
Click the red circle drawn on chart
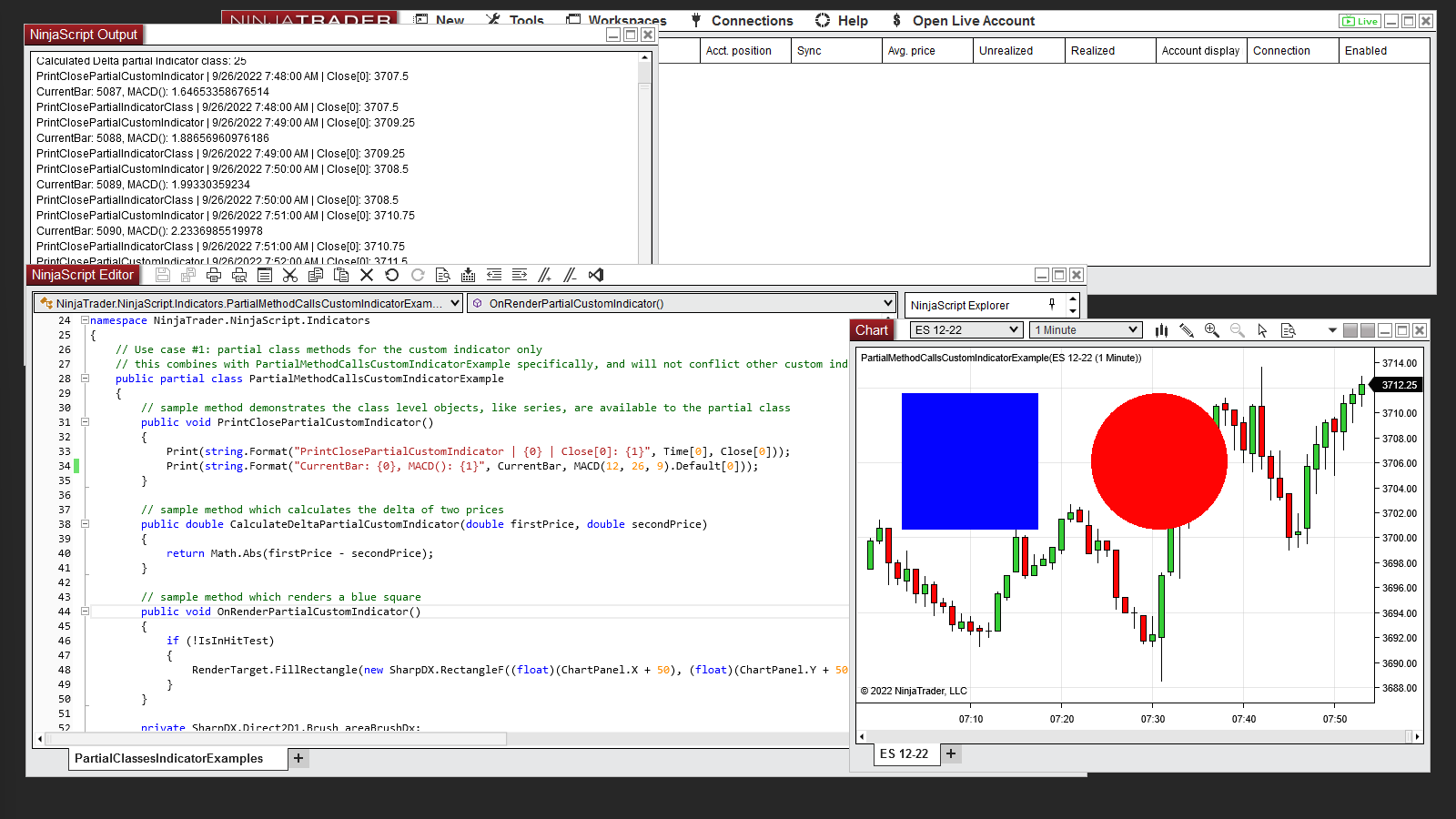pos(1159,461)
